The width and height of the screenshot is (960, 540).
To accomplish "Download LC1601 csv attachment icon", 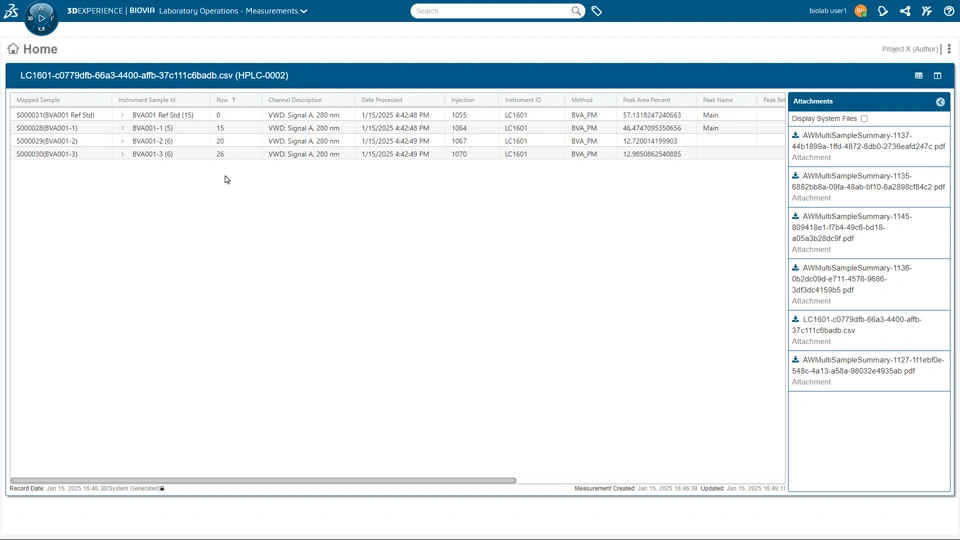I will tap(795, 319).
